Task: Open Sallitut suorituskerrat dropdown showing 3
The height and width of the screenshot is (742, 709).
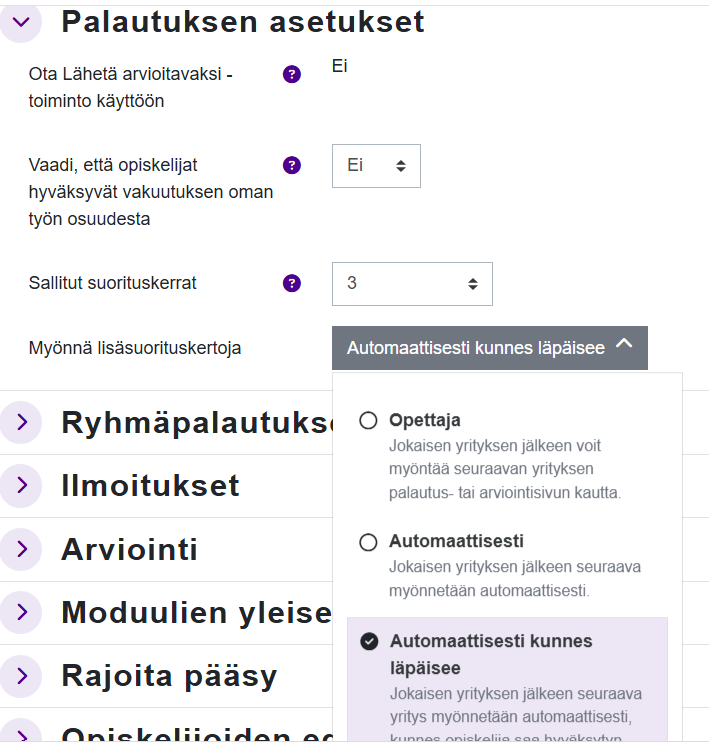Action: pyautogui.click(x=412, y=284)
